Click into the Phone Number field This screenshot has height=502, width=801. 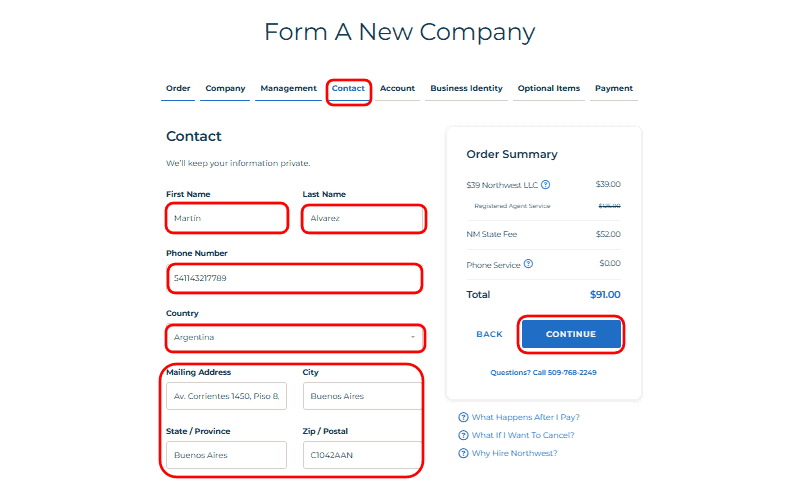[295, 278]
